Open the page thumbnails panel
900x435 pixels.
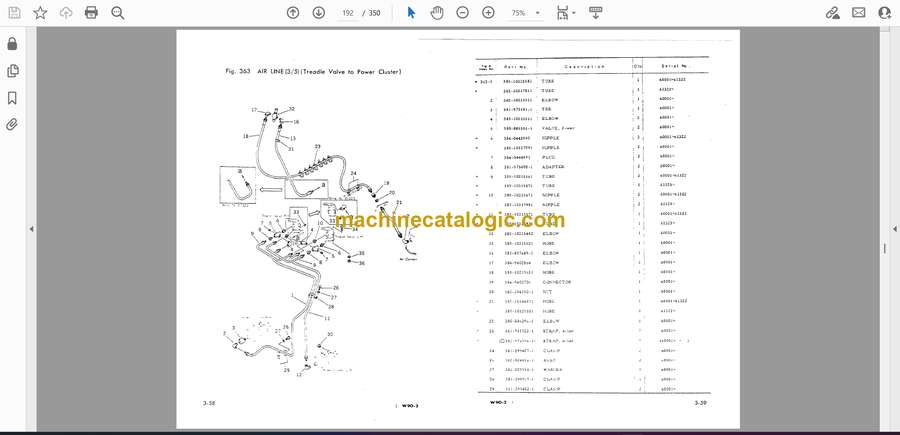tap(12, 71)
